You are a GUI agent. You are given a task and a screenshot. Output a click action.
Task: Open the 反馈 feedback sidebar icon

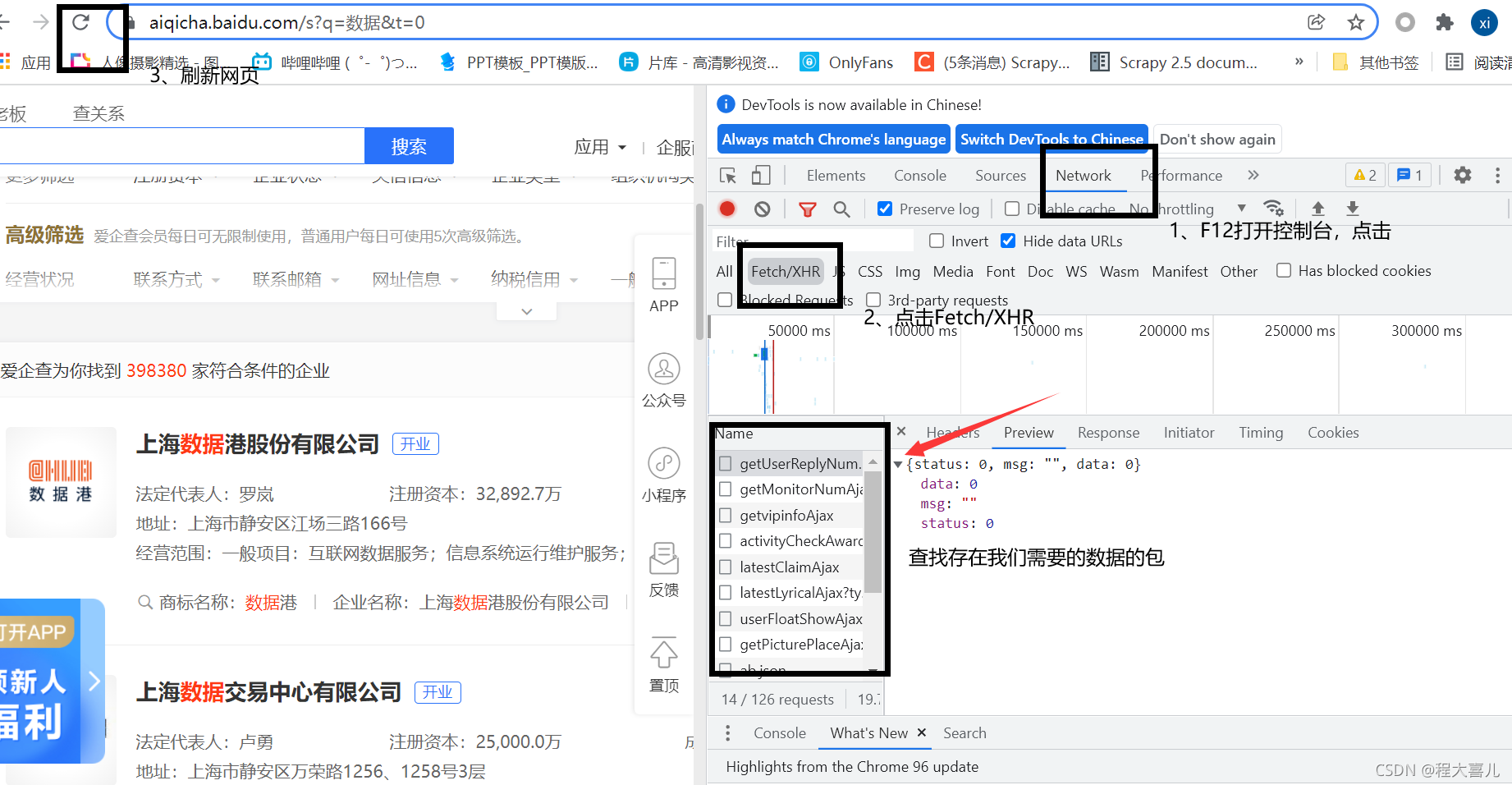click(664, 569)
